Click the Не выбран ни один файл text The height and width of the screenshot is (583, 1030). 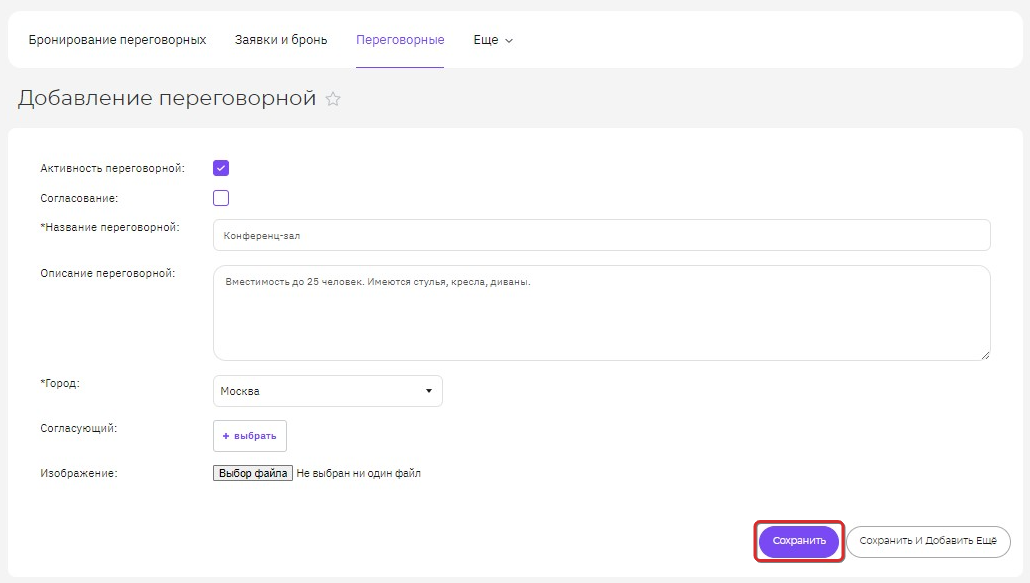pyautogui.click(x=359, y=473)
